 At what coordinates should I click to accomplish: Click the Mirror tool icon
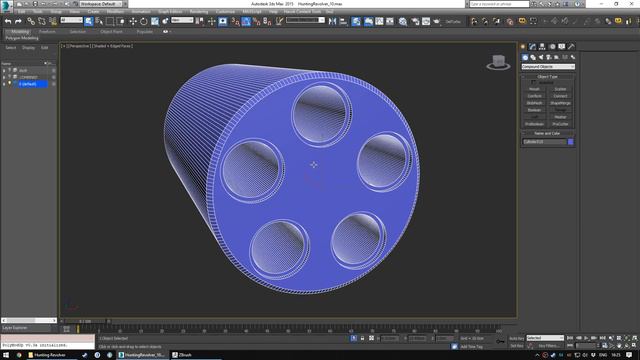pyautogui.click(x=332, y=21)
